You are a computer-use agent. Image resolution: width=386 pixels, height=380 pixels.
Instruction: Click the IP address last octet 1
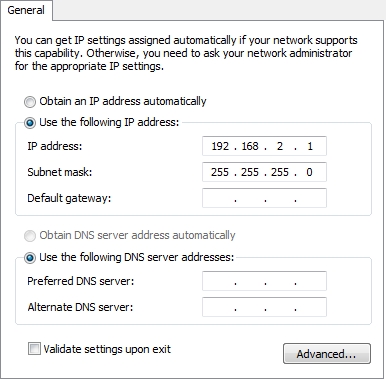point(310,146)
